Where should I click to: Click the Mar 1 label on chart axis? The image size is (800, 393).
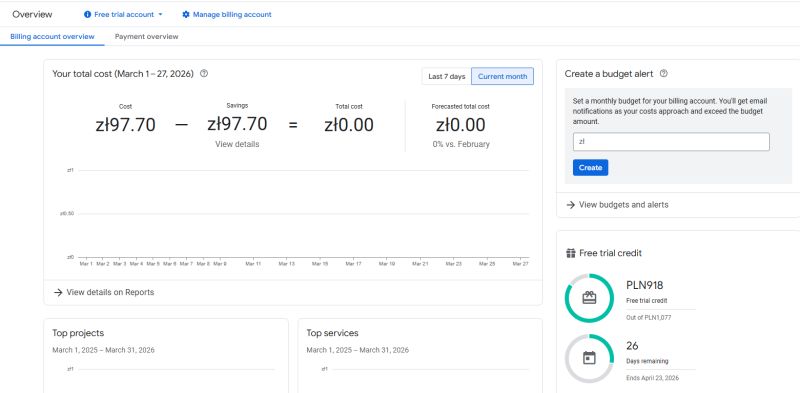(86, 264)
